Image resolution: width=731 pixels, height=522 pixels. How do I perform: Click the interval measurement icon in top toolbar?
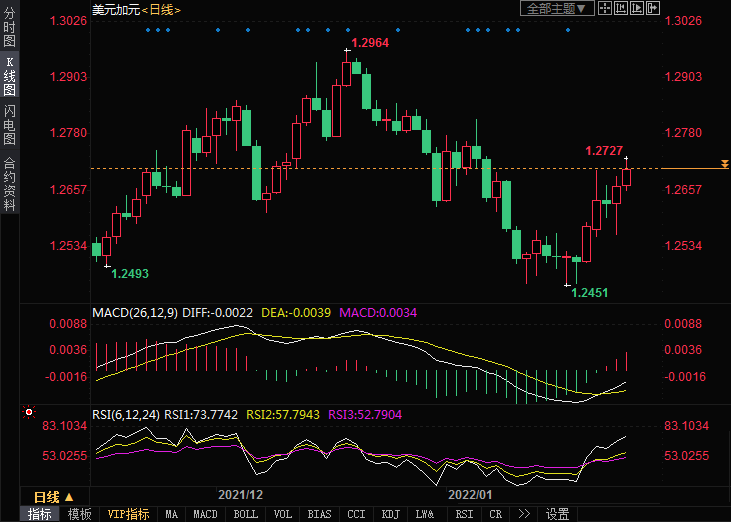[623, 8]
